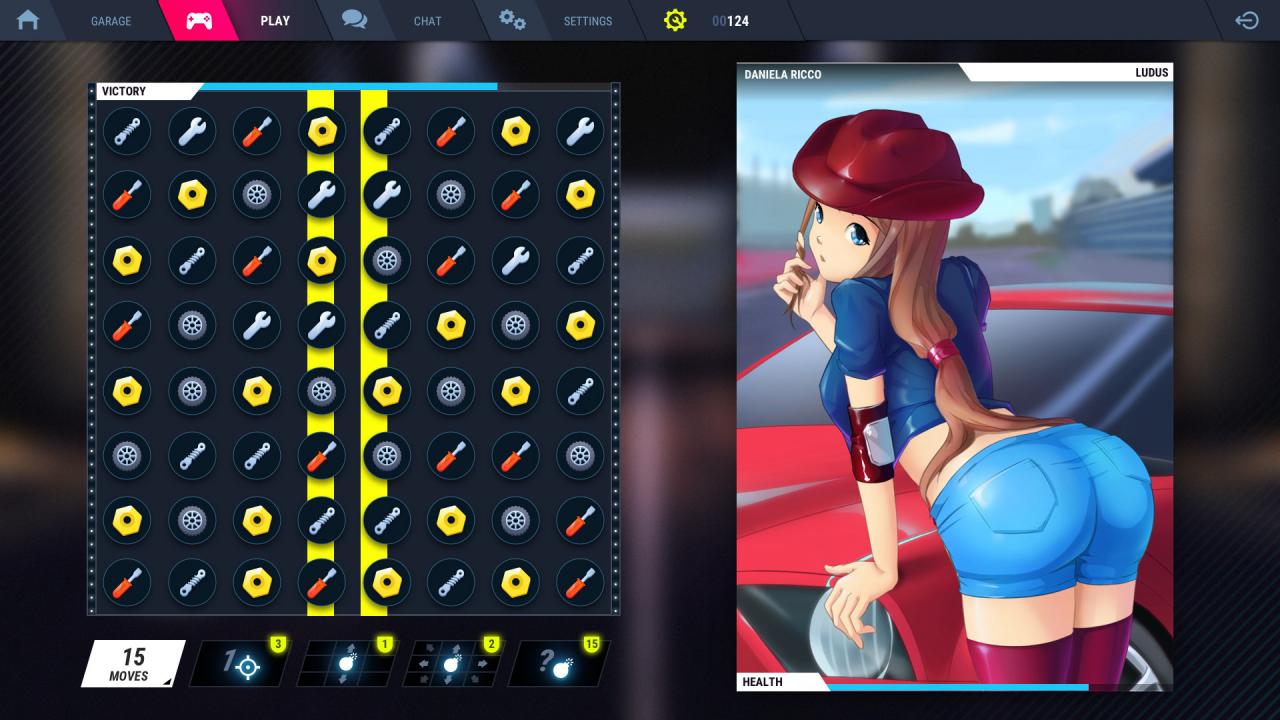The image size is (1280, 720).
Task: Switch to the Settings tab
Action: (588, 21)
